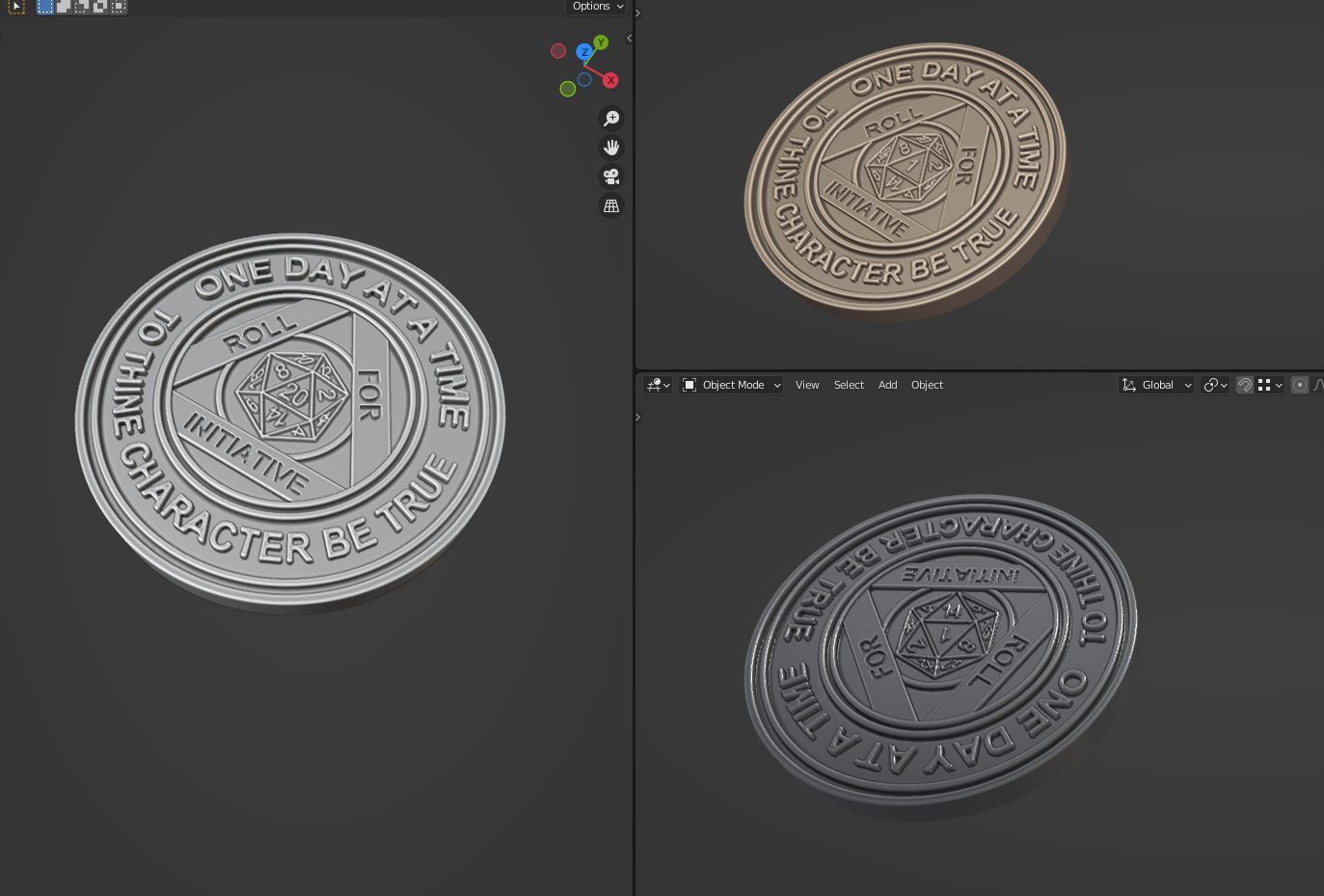Open the Global transform orientation dropdown

click(x=1156, y=385)
